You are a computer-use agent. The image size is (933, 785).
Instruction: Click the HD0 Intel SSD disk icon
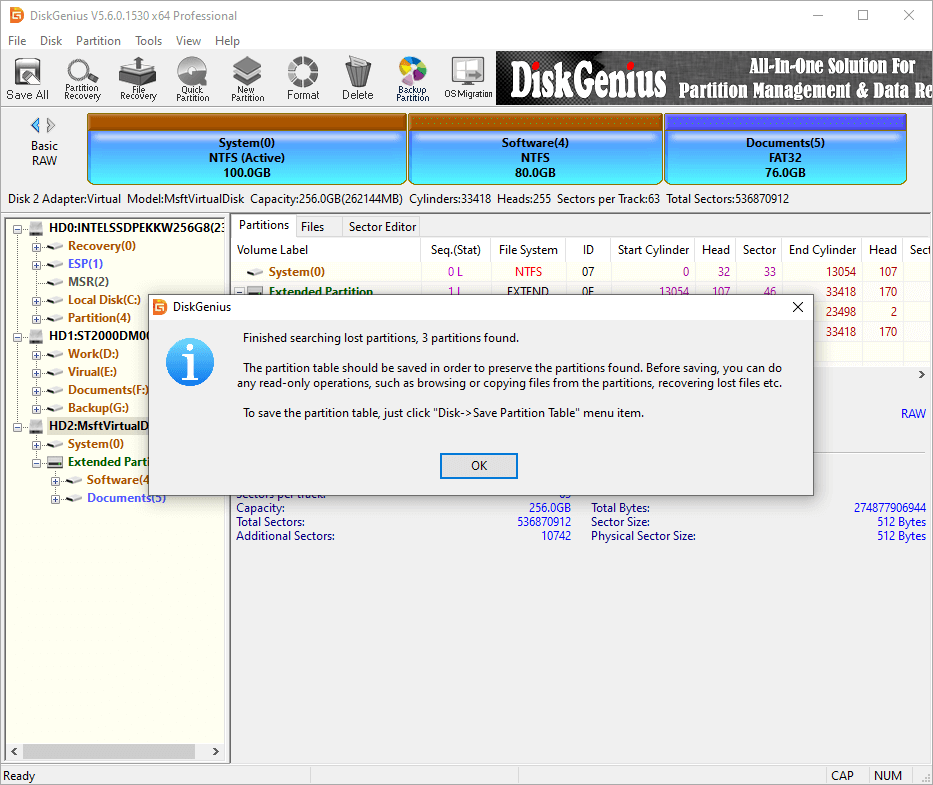tap(37, 228)
